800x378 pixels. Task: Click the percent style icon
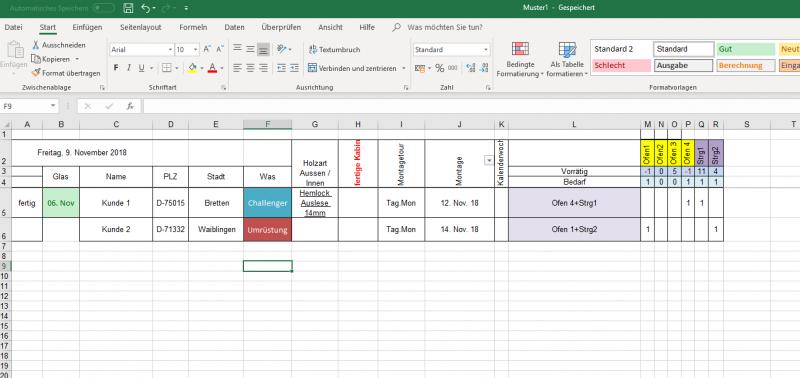(440, 68)
